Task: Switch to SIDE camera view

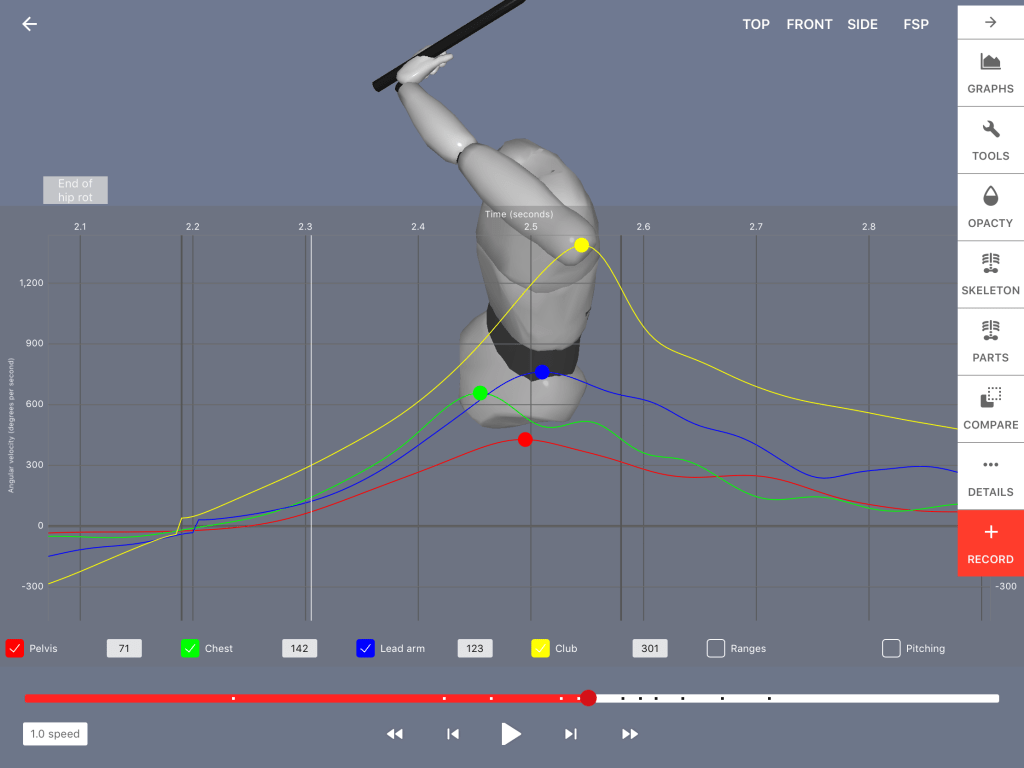Action: (x=862, y=24)
